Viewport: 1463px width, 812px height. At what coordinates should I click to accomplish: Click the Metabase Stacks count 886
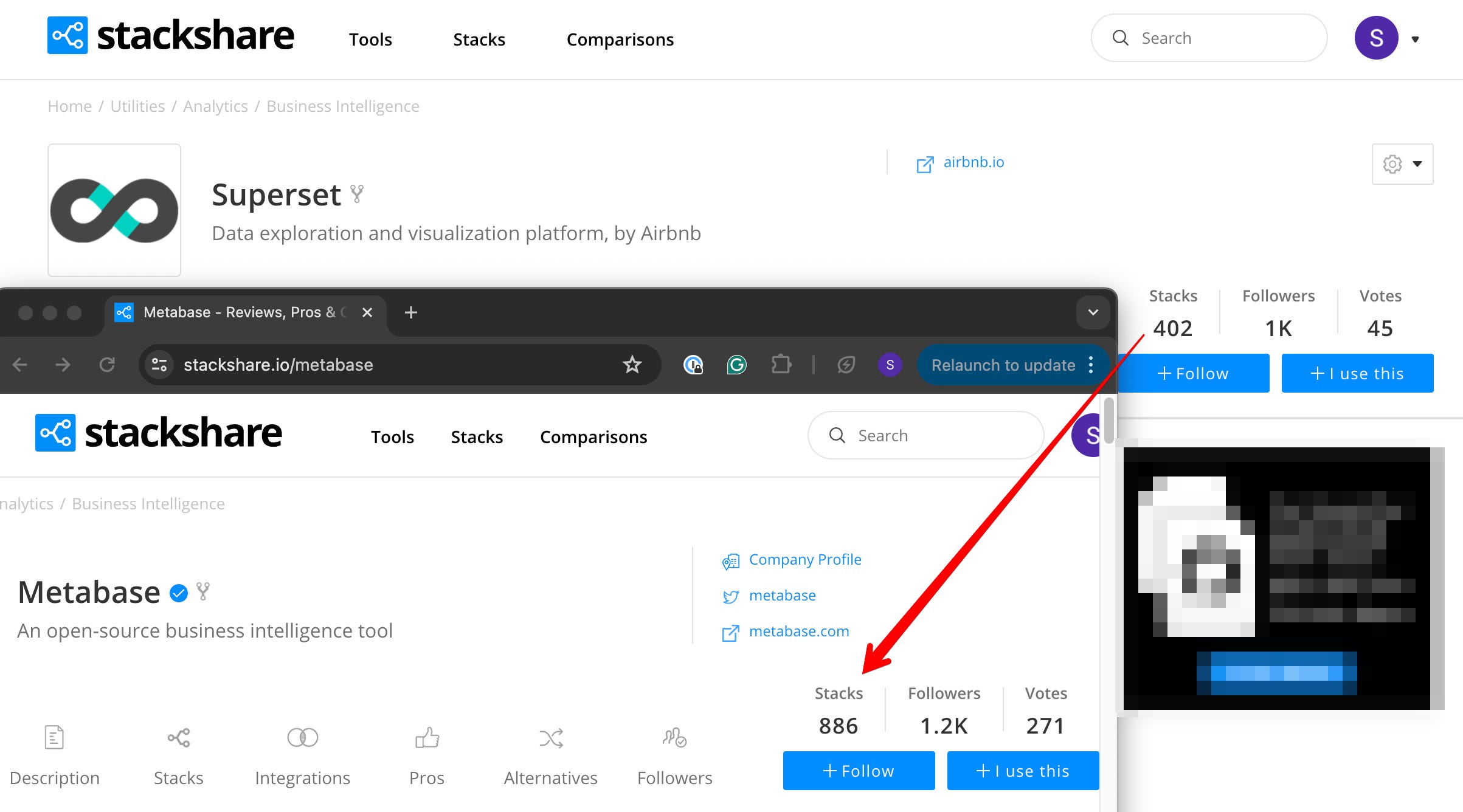(x=839, y=726)
